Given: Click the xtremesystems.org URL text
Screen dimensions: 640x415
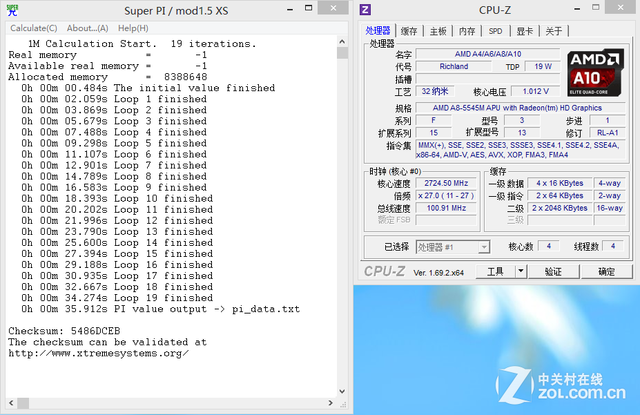Looking at the screenshot, I should (98, 353).
